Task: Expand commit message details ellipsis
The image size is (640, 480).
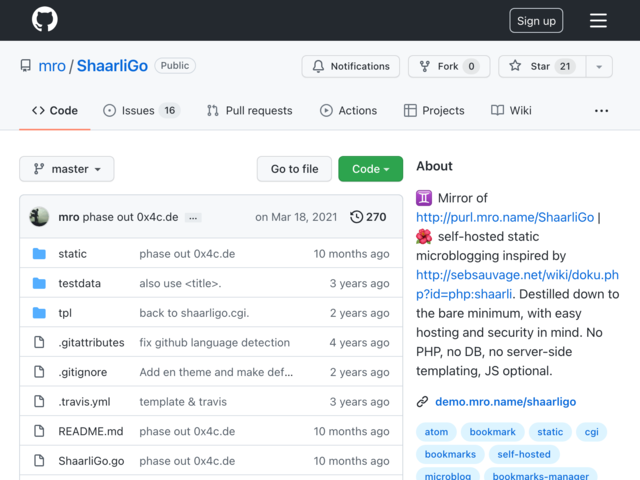Action: click(x=193, y=218)
